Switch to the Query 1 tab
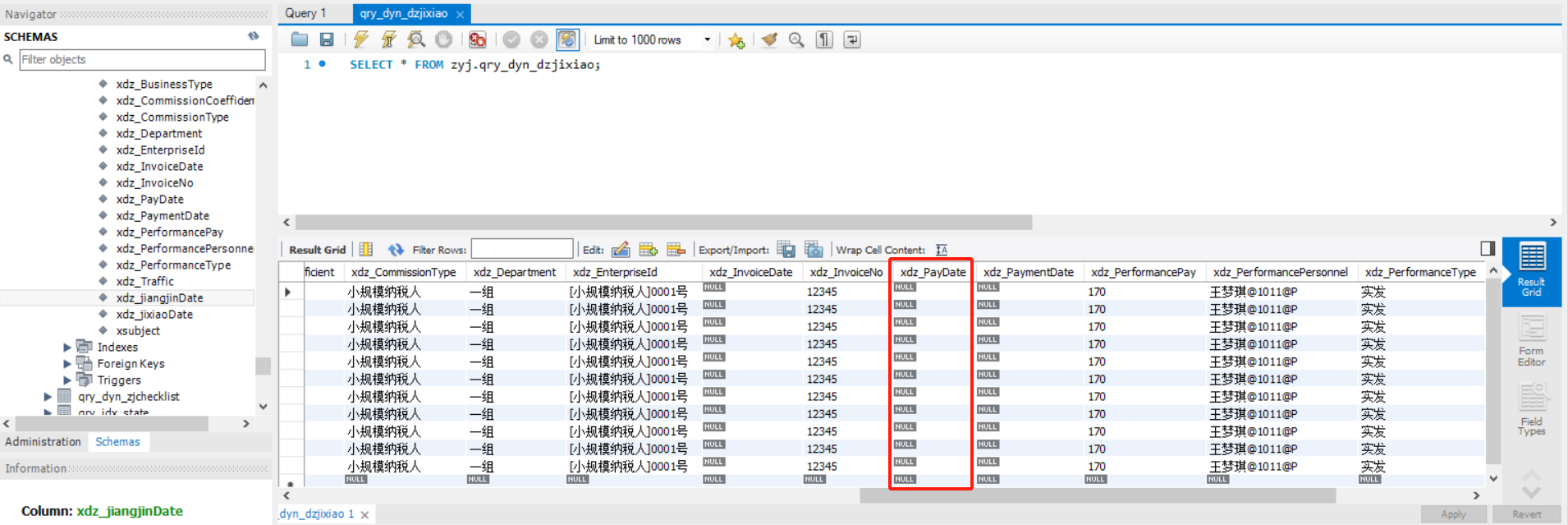 [305, 13]
